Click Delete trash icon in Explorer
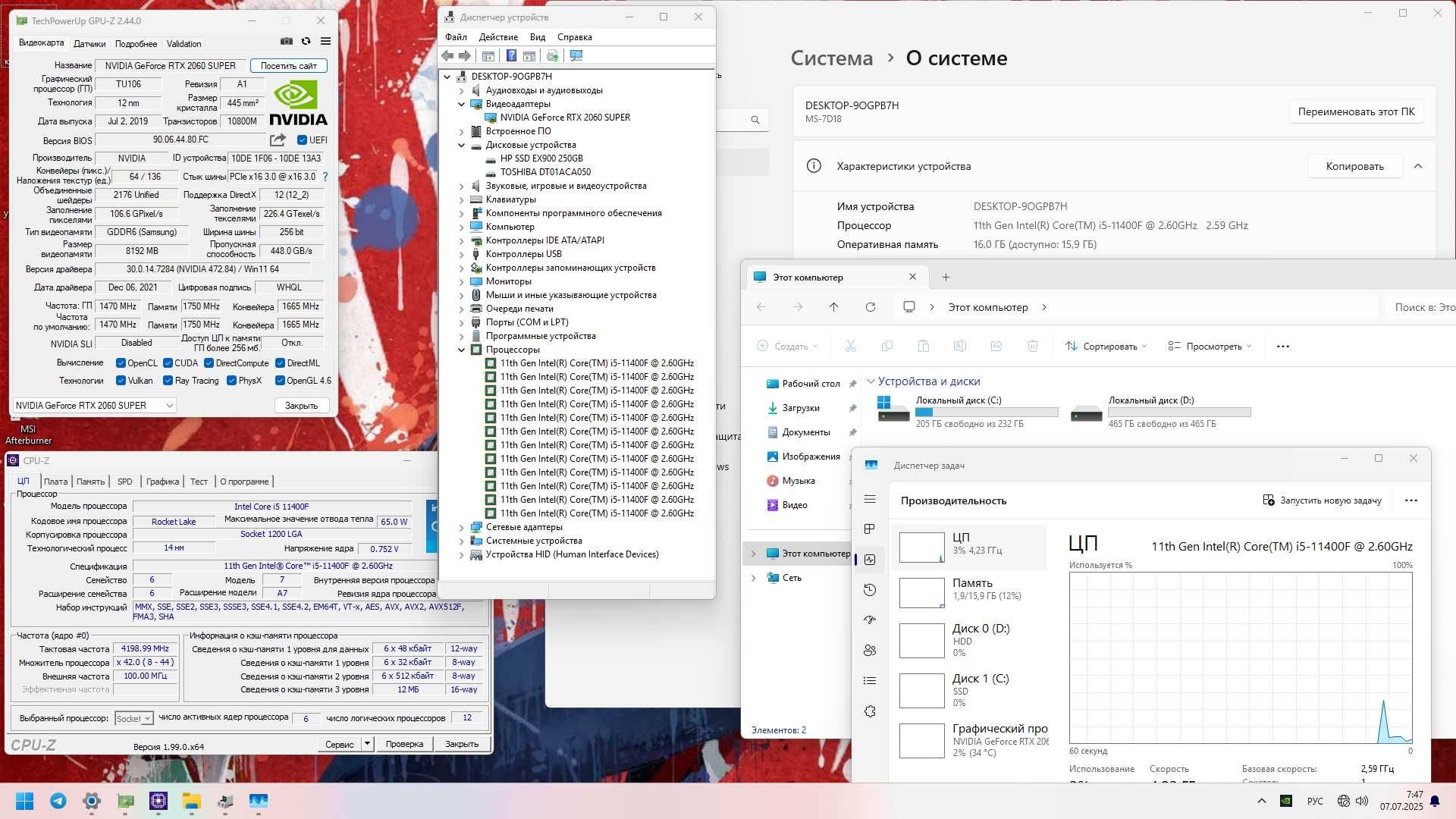 coord(1033,346)
